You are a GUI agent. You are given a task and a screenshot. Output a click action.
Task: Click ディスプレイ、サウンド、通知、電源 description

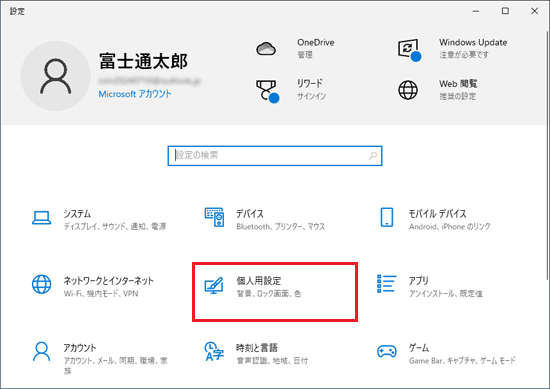point(115,227)
